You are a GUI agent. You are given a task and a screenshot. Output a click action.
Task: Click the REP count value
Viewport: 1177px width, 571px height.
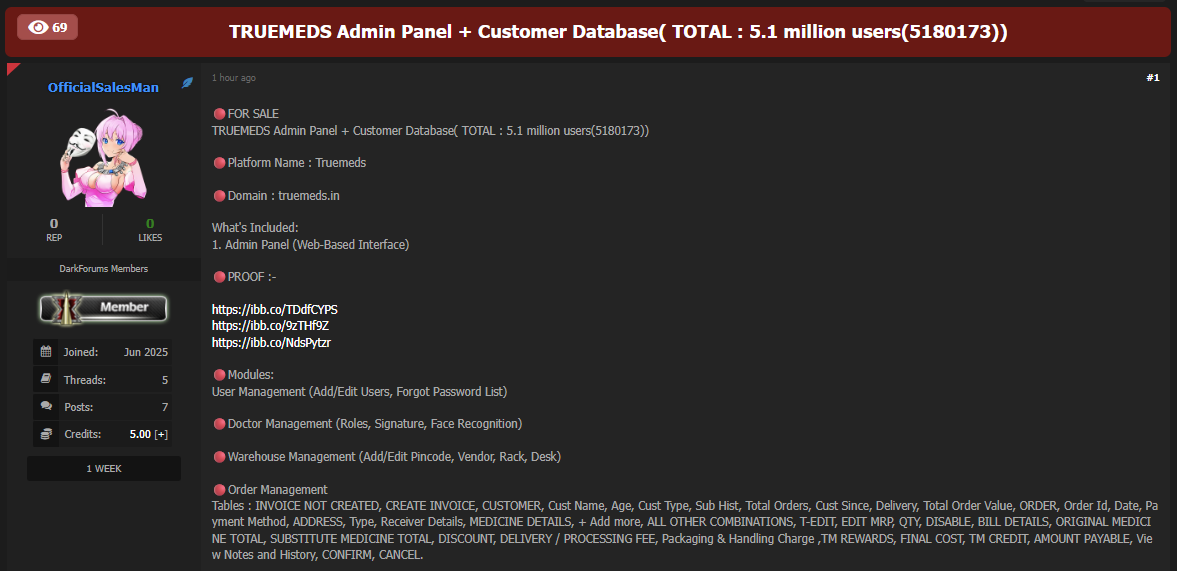(54, 223)
